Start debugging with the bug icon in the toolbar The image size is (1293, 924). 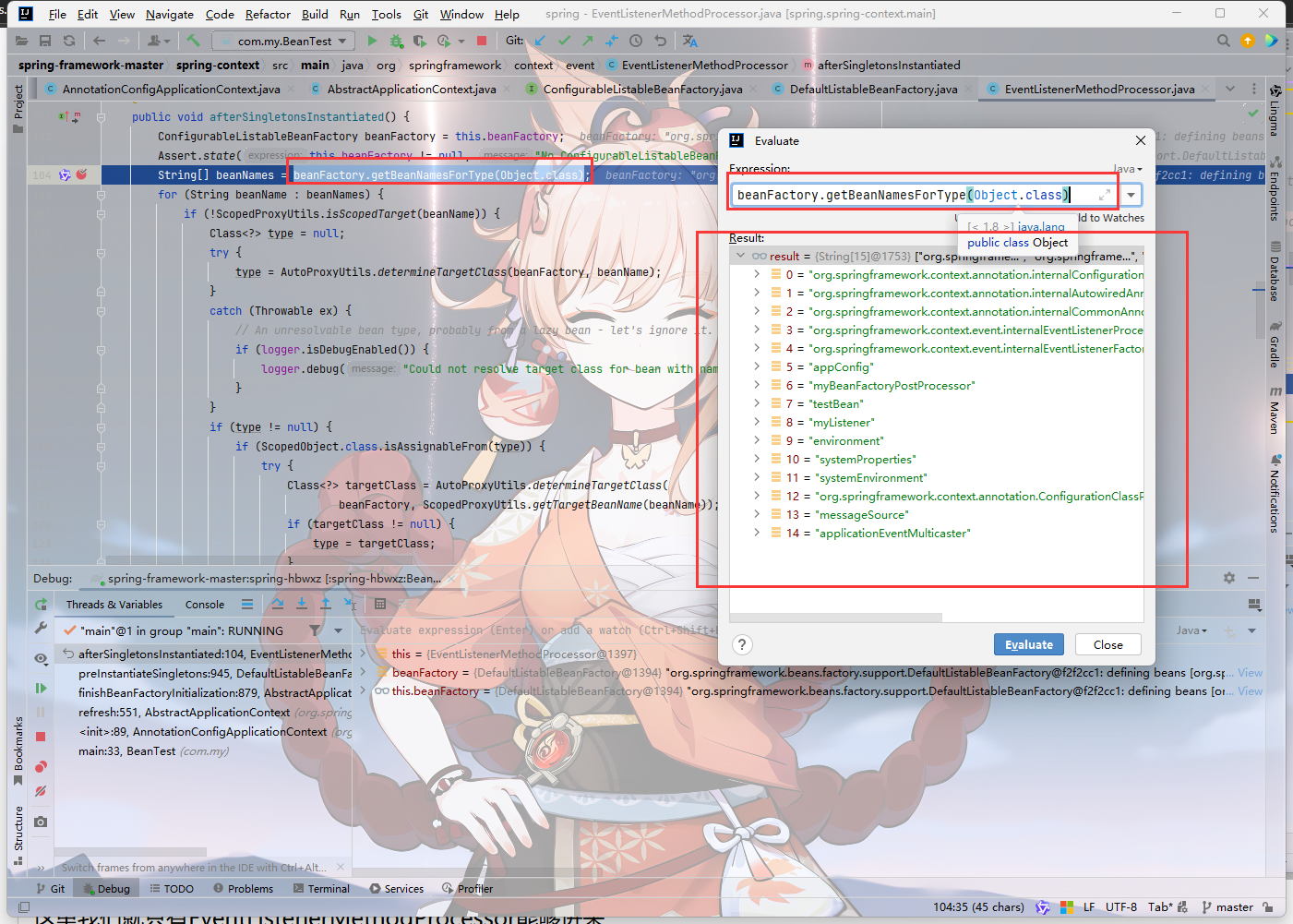click(x=396, y=41)
